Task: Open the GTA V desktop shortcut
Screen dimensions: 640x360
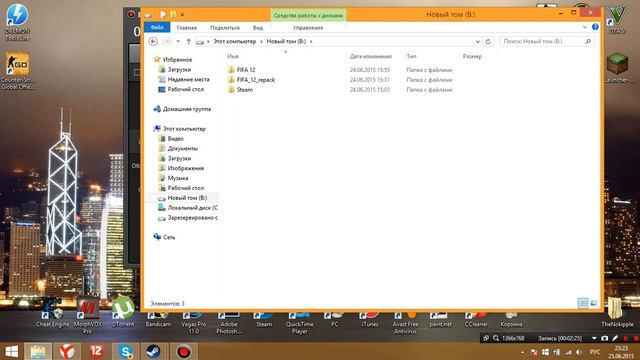Action: [617, 19]
